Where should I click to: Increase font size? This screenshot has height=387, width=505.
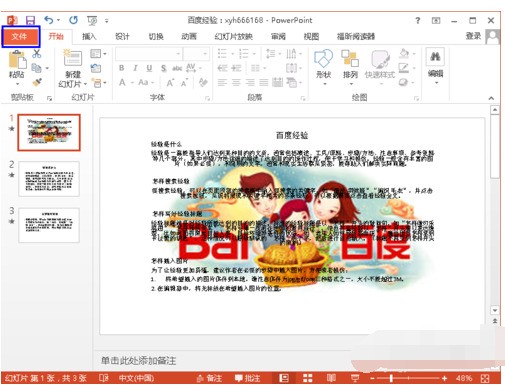coord(170,82)
